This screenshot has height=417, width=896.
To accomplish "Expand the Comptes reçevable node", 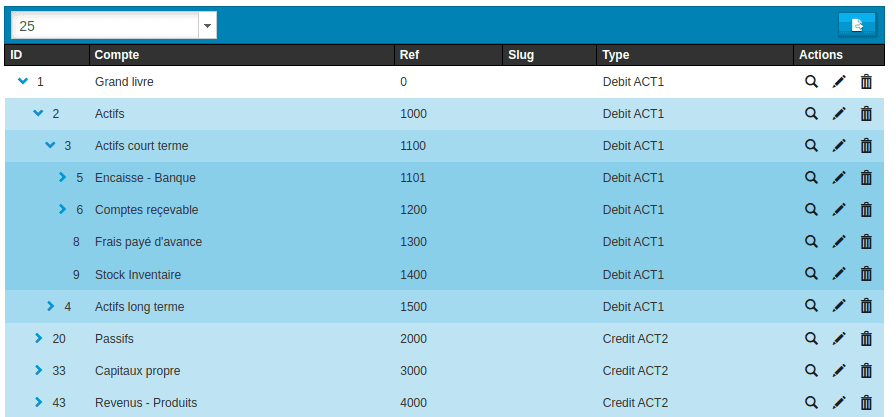I will pos(63,209).
